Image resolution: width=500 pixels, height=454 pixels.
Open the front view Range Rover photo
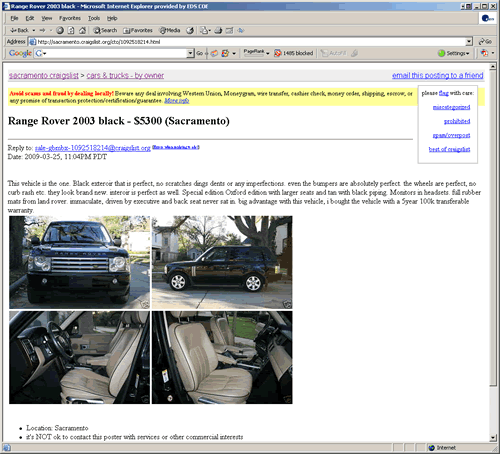coord(79,262)
